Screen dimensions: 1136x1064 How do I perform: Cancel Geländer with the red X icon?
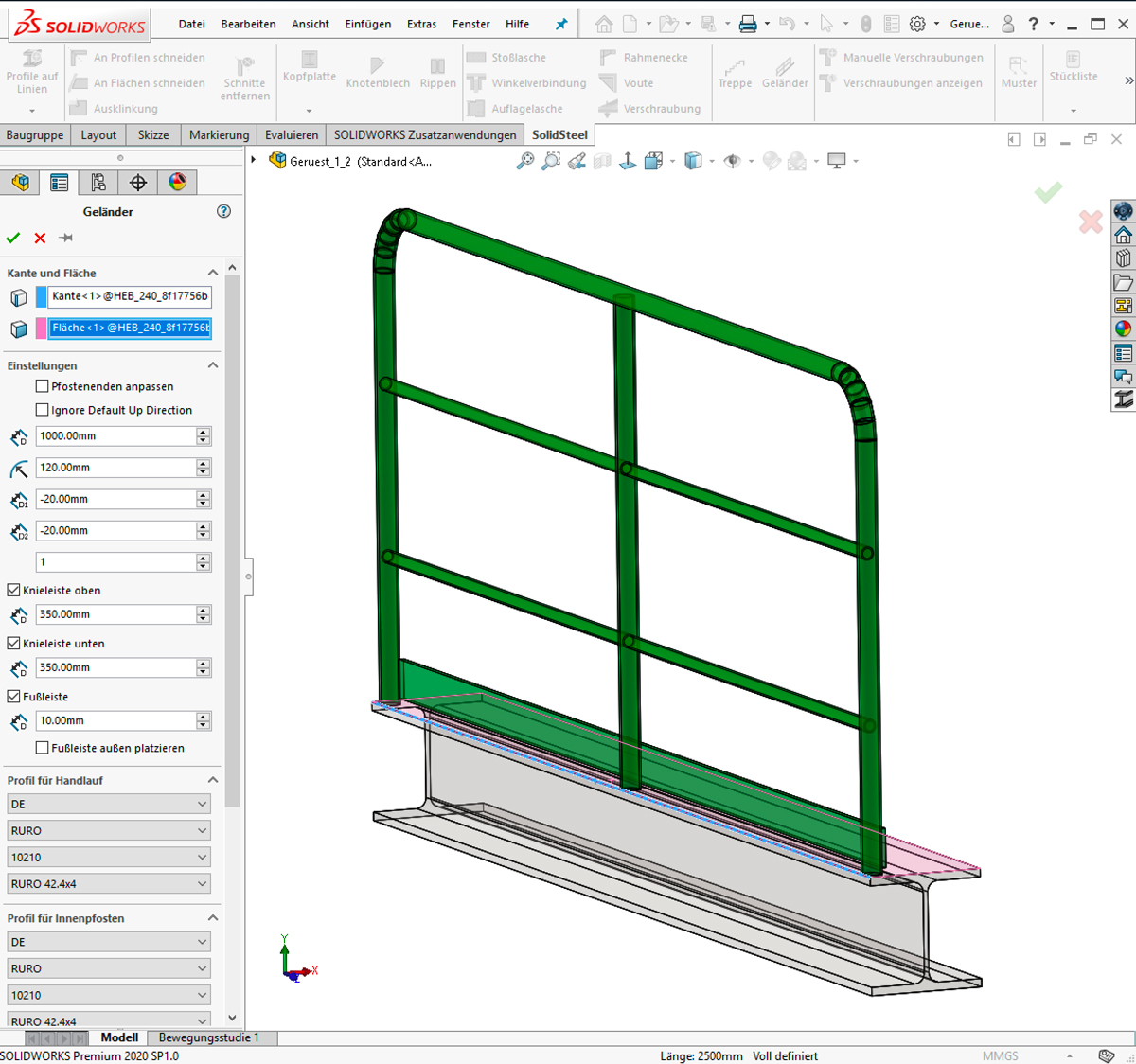coord(40,238)
